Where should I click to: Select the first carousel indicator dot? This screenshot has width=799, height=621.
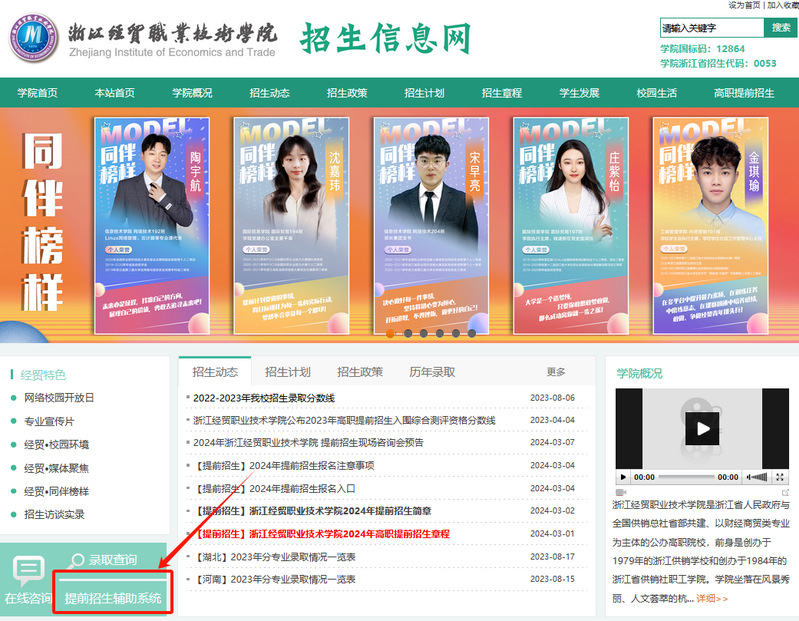[x=390, y=333]
